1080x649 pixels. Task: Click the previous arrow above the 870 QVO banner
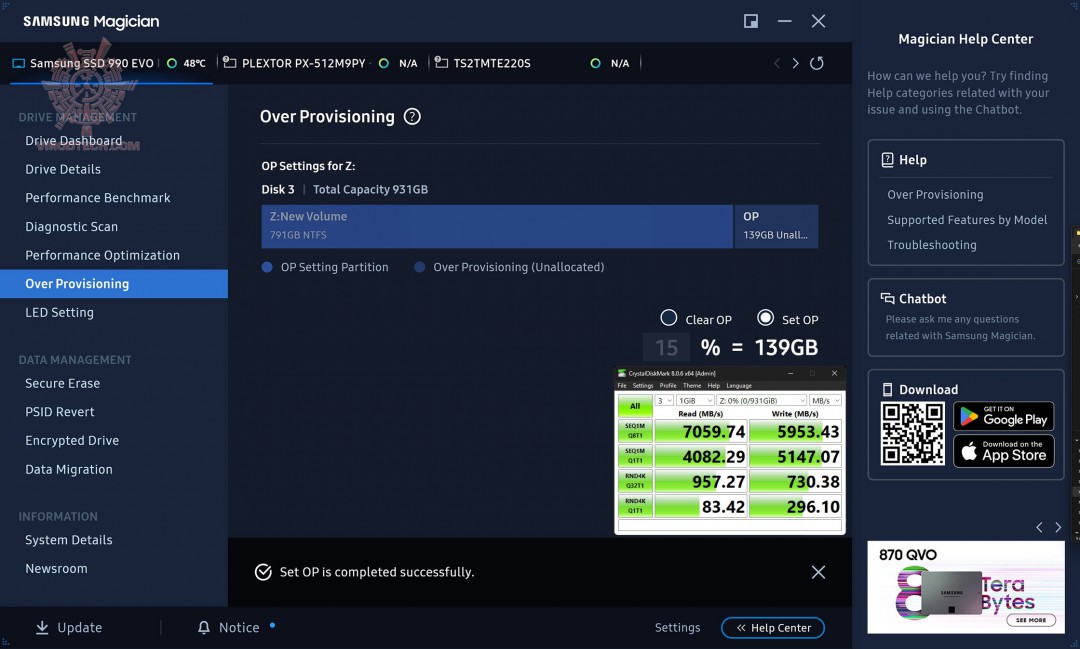click(x=1039, y=527)
